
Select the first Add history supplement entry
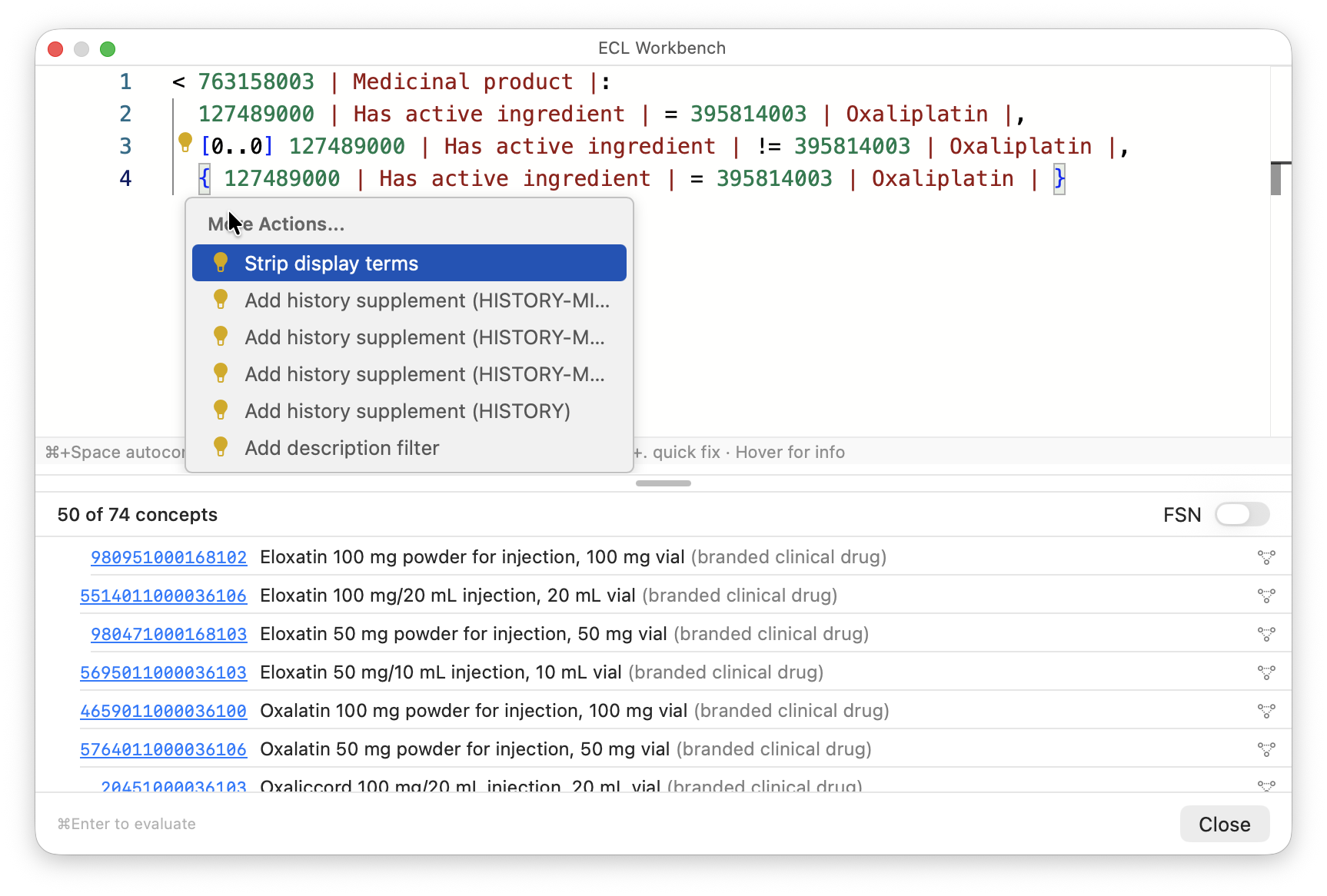[x=424, y=300]
